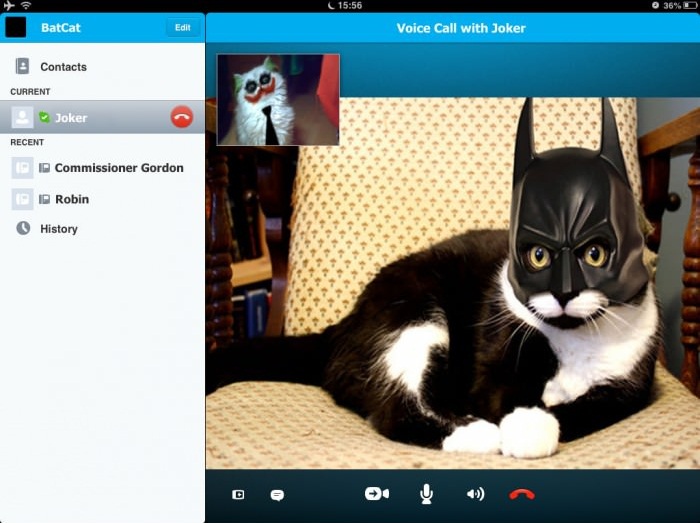Toggle the speaker volume icon

475,494
